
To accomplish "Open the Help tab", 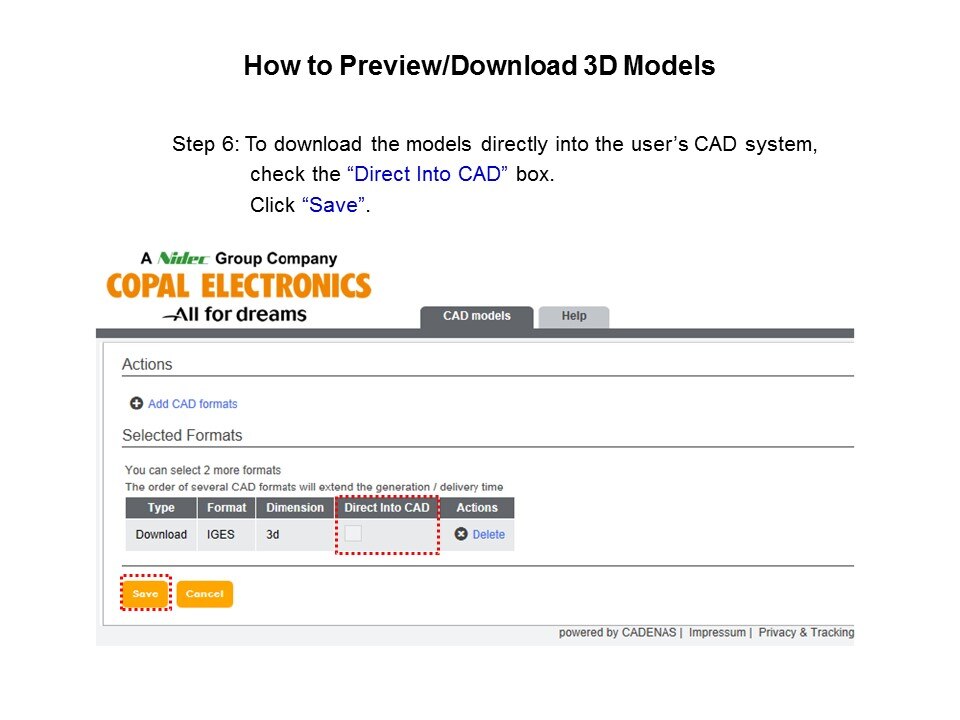I will [x=574, y=316].
